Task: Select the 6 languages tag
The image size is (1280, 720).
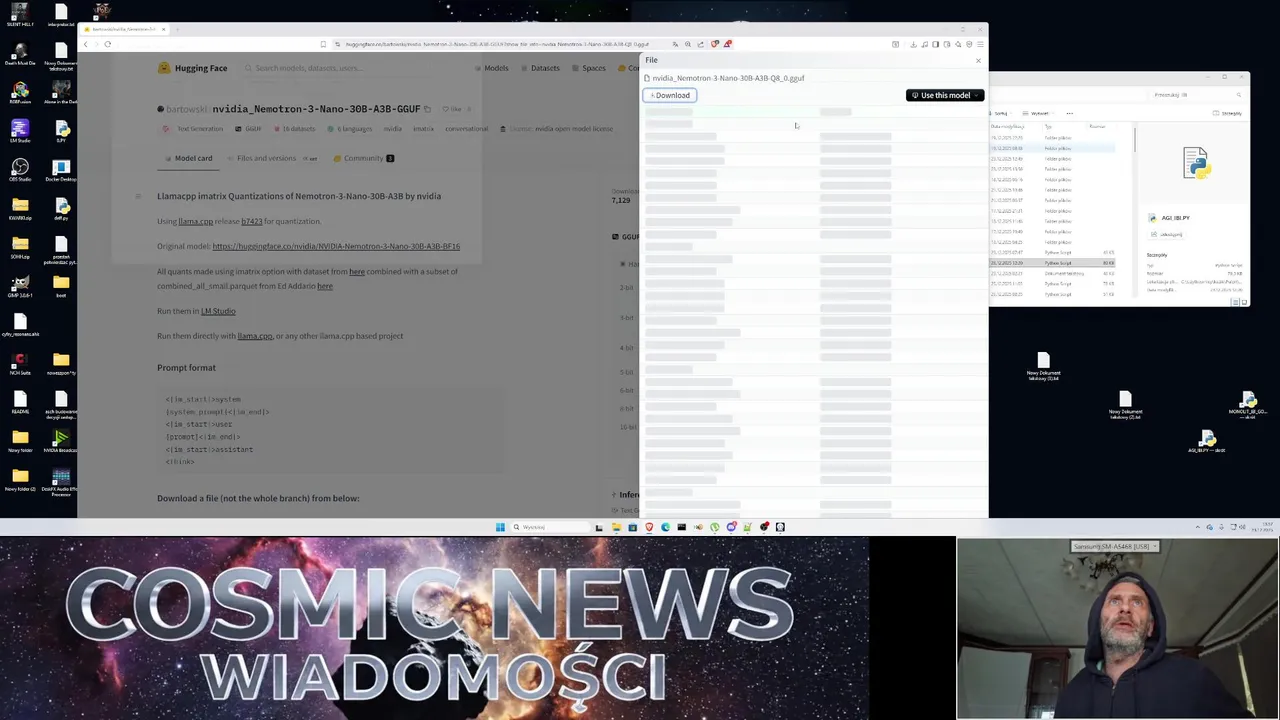Action: pos(349,129)
